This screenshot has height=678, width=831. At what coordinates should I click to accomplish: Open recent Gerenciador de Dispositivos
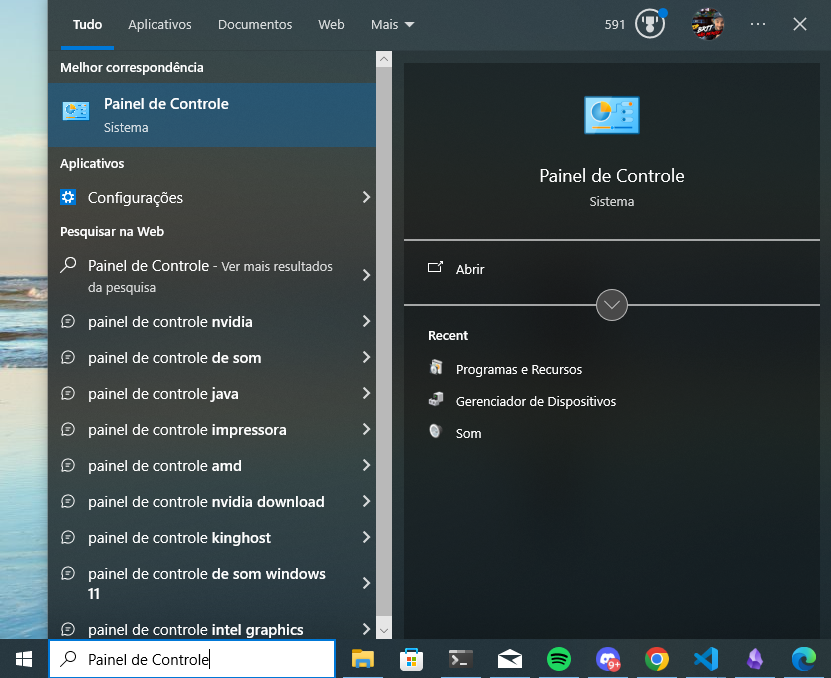pyautogui.click(x=535, y=401)
